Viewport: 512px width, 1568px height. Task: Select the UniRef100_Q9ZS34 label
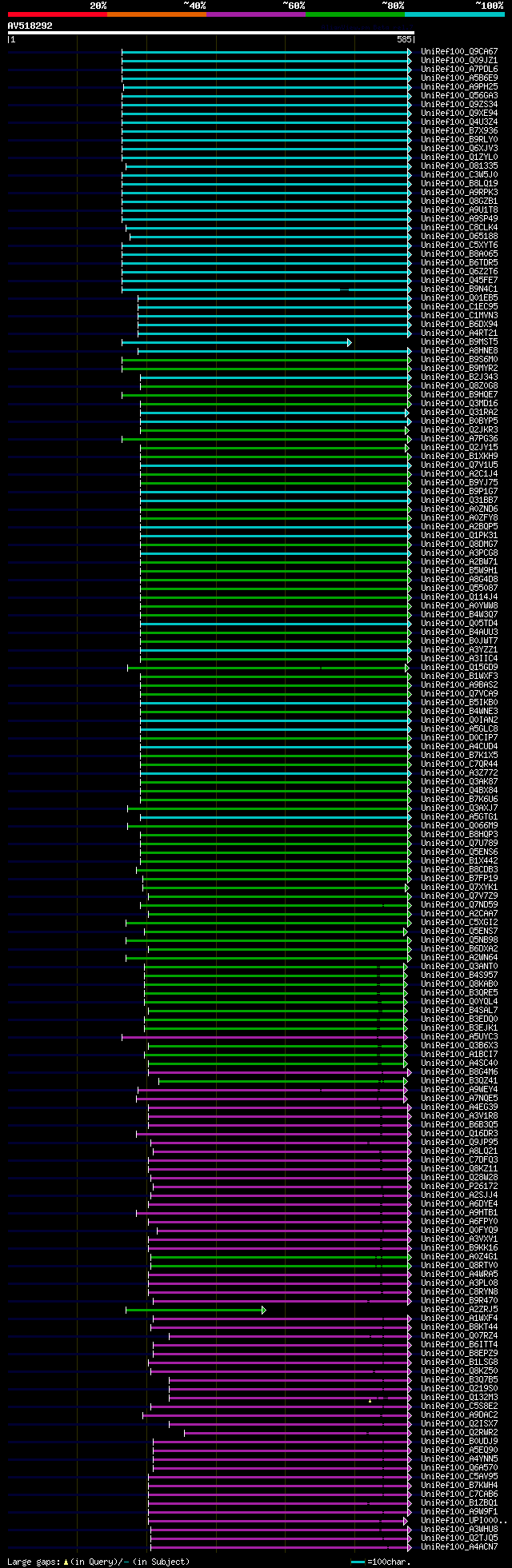click(459, 105)
